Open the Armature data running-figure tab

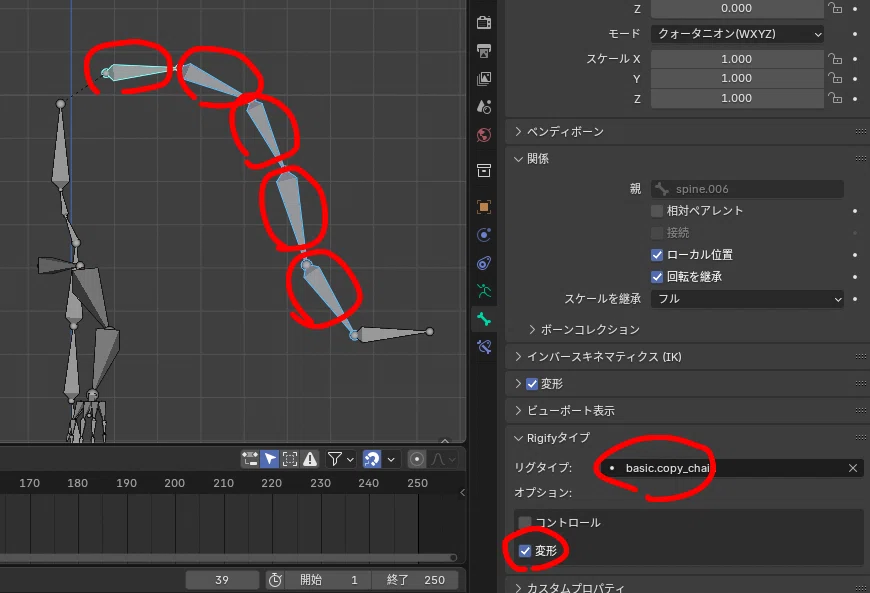coord(484,291)
